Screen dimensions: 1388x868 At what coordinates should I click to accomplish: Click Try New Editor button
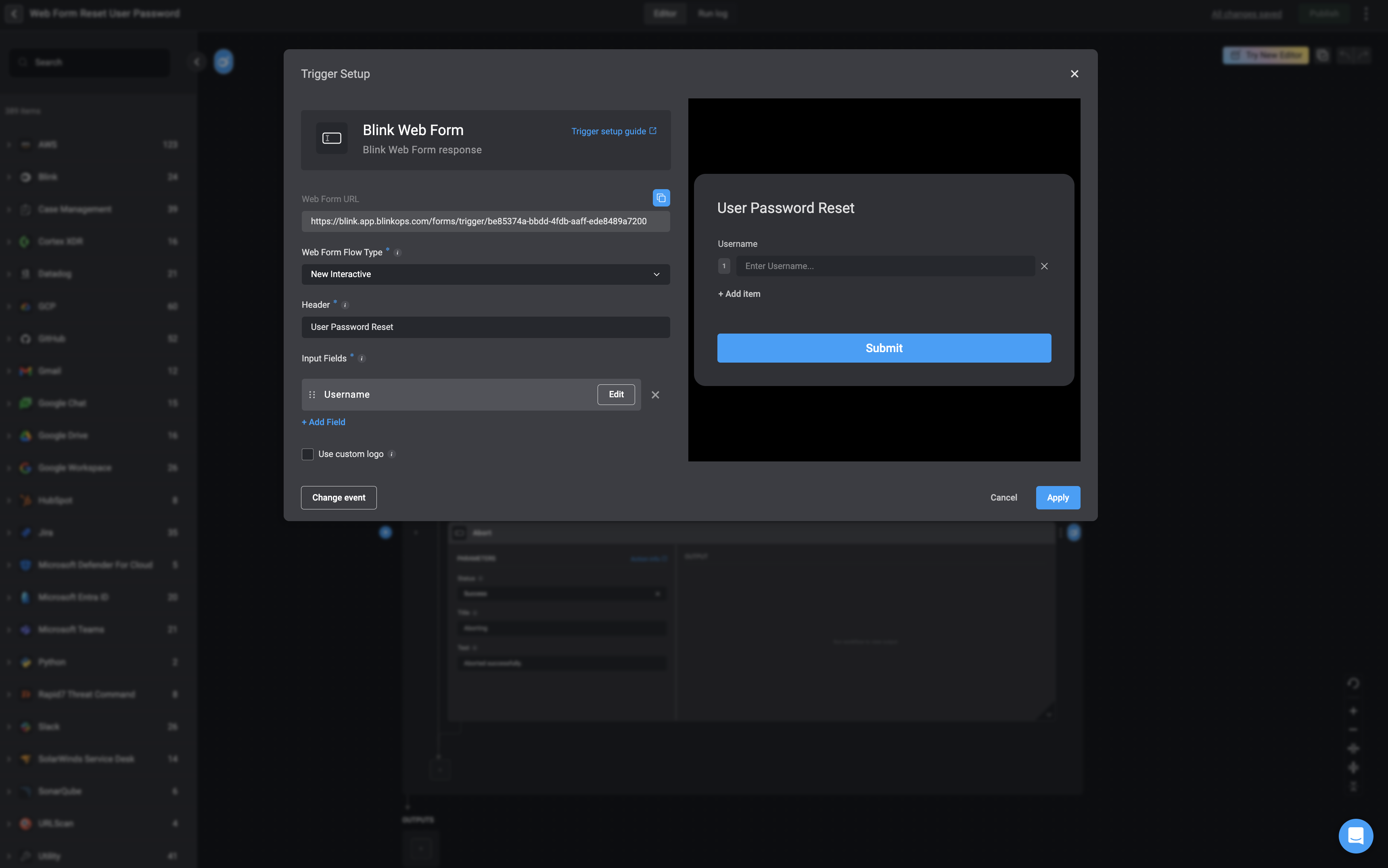[1266, 56]
